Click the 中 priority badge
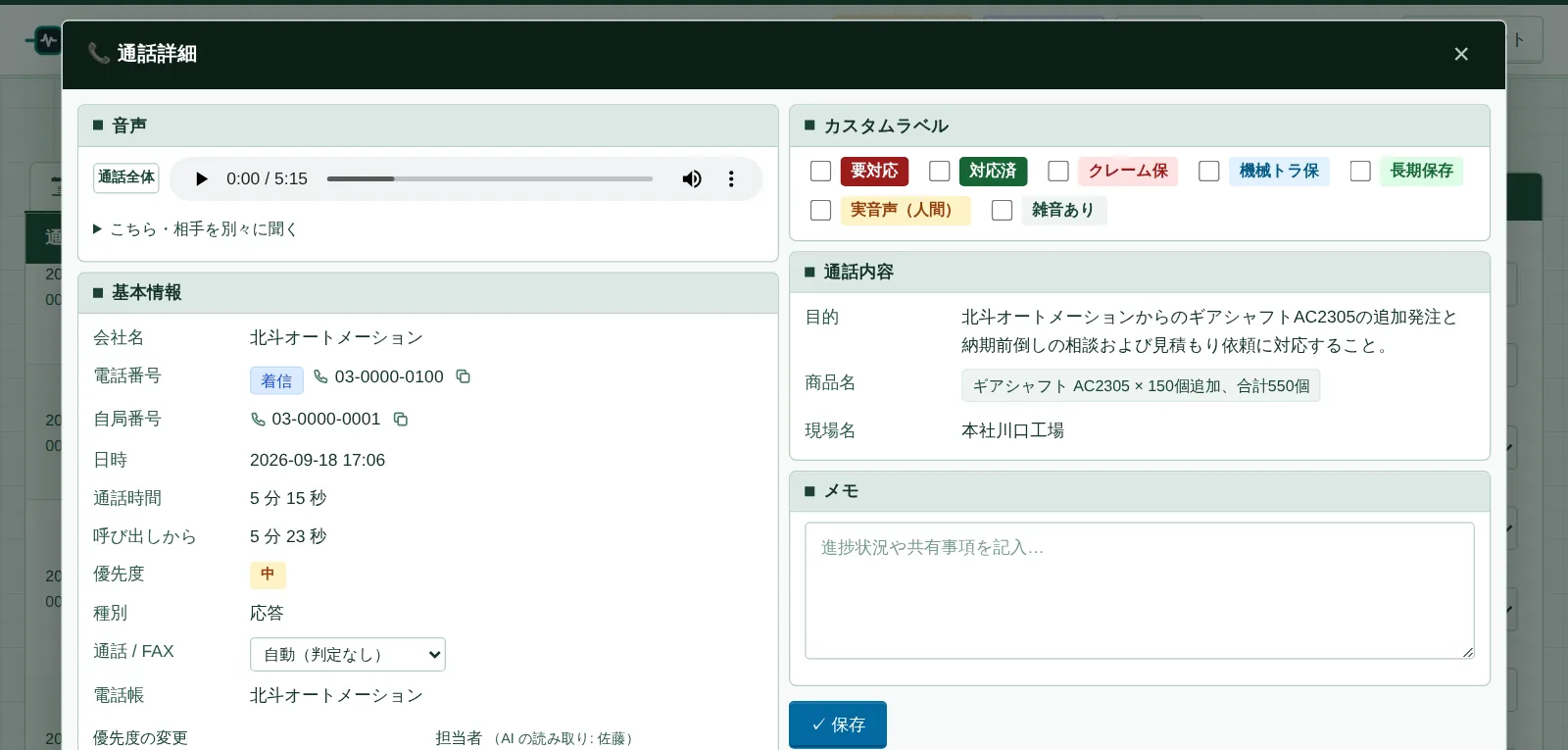This screenshot has height=750, width=1568. (x=268, y=575)
